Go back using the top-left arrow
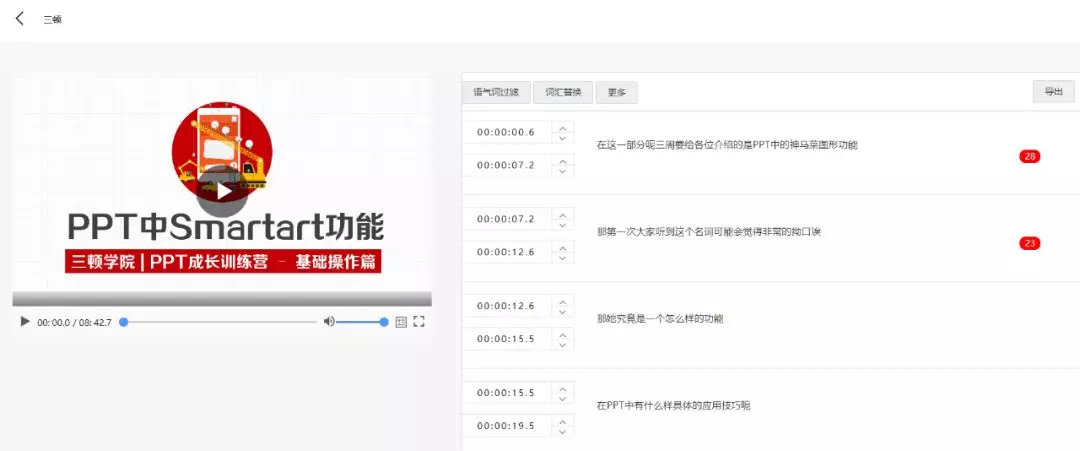 (x=20, y=19)
